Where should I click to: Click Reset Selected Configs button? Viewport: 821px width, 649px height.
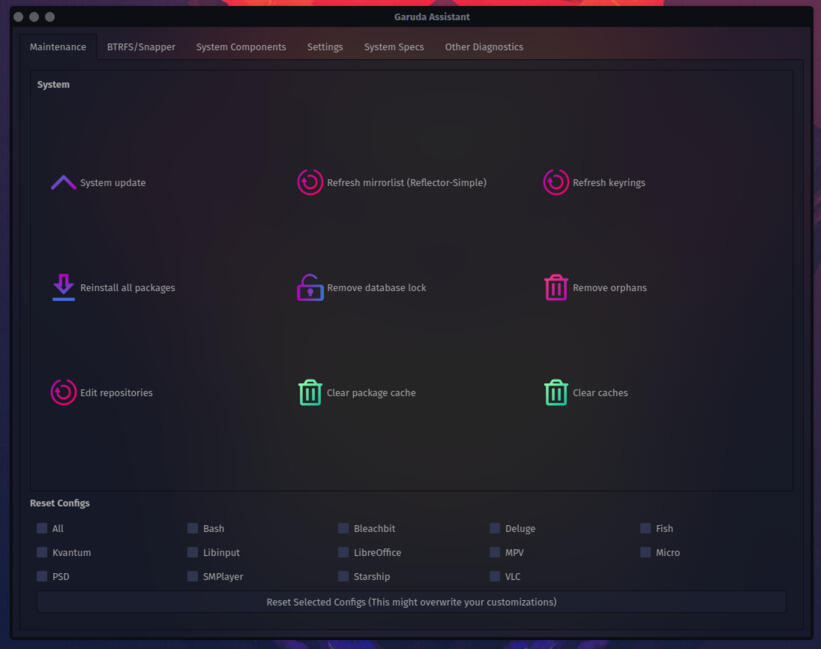coord(411,602)
